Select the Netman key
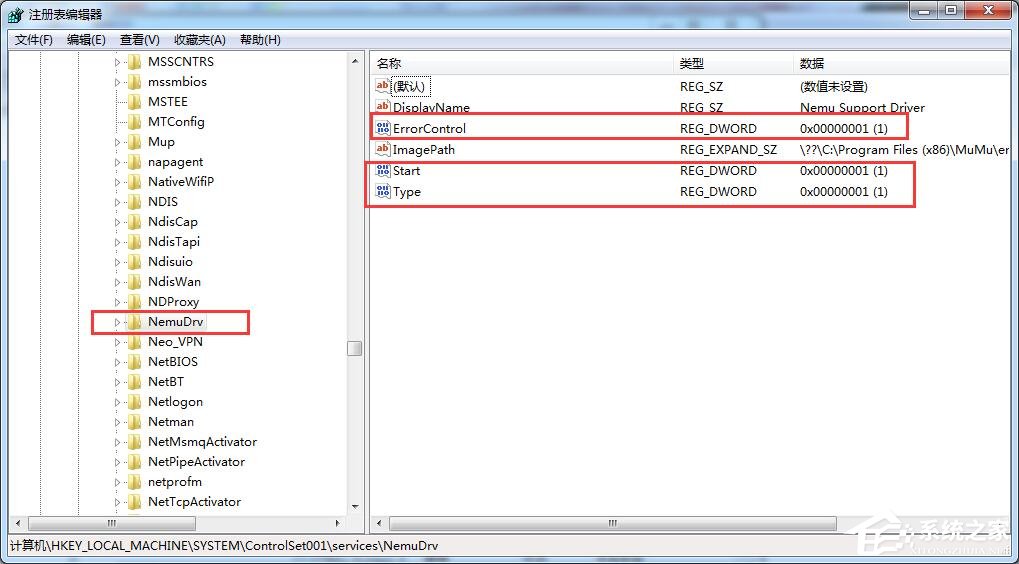 [171, 422]
